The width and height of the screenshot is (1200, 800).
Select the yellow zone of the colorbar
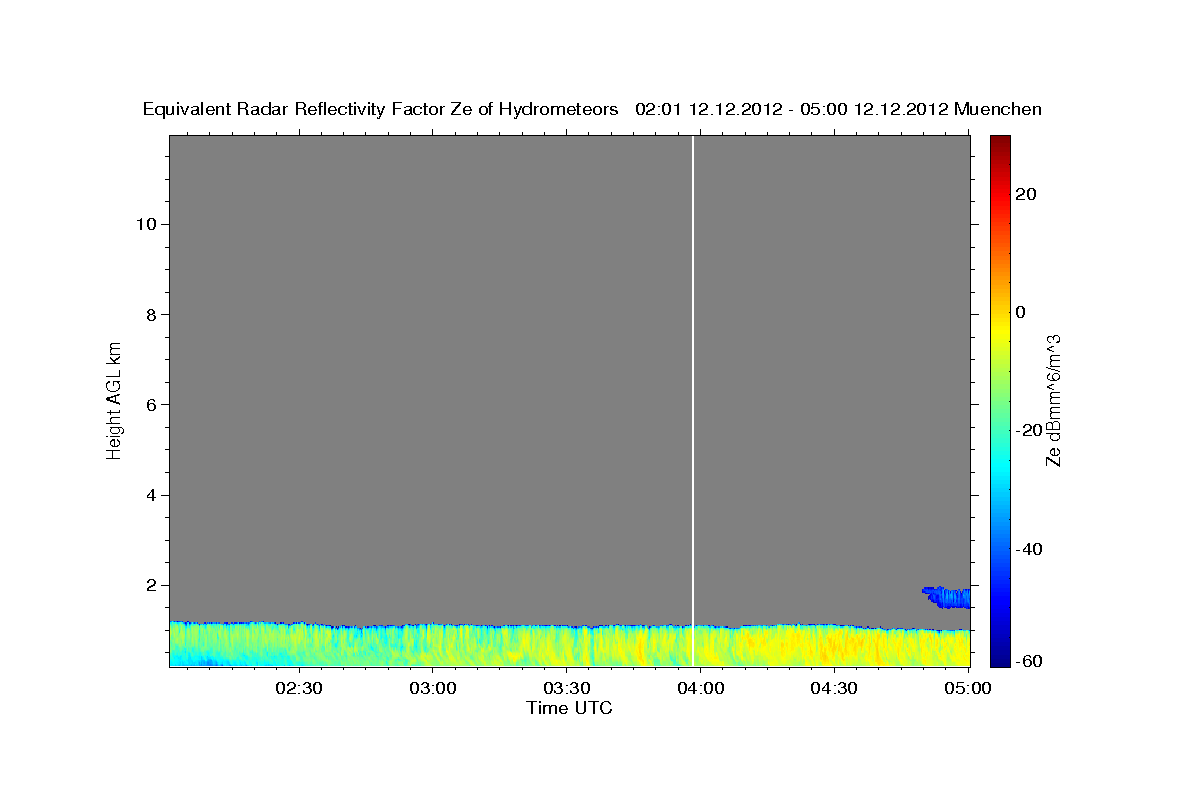click(x=1000, y=330)
